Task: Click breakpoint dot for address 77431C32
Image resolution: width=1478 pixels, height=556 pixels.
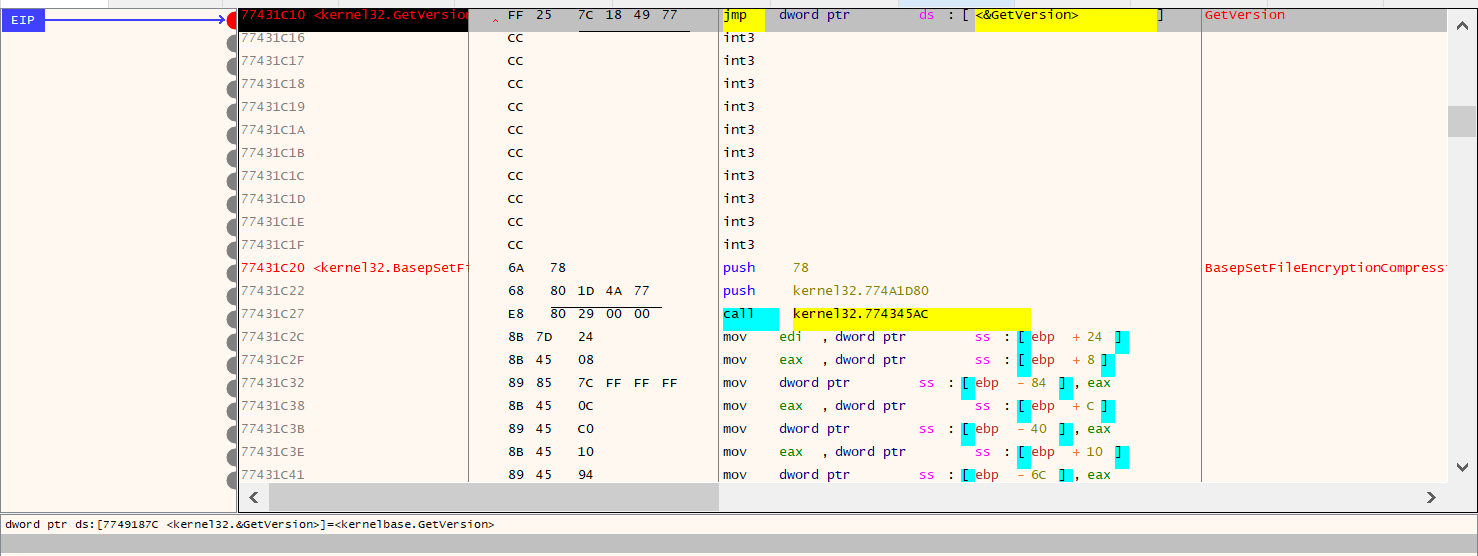Action: [232, 383]
